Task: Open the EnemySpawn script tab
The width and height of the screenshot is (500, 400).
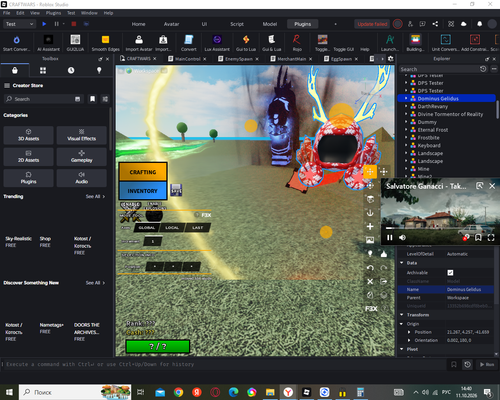Action: pyautogui.click(x=239, y=59)
